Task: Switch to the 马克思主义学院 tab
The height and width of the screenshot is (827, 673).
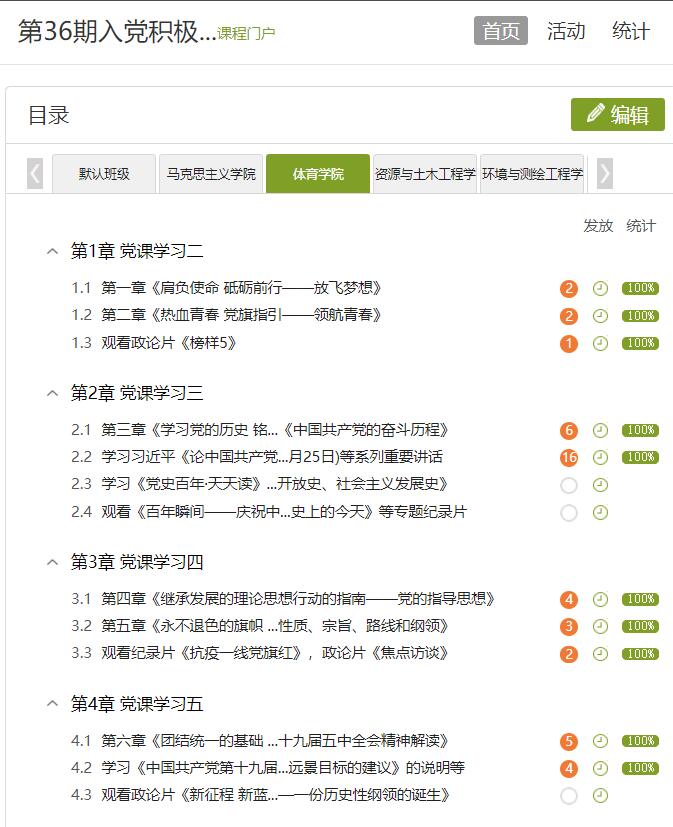Action: pos(211,174)
